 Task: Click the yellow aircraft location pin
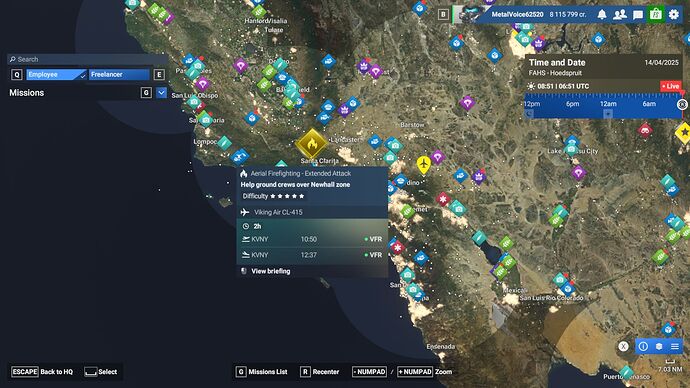[423, 165]
